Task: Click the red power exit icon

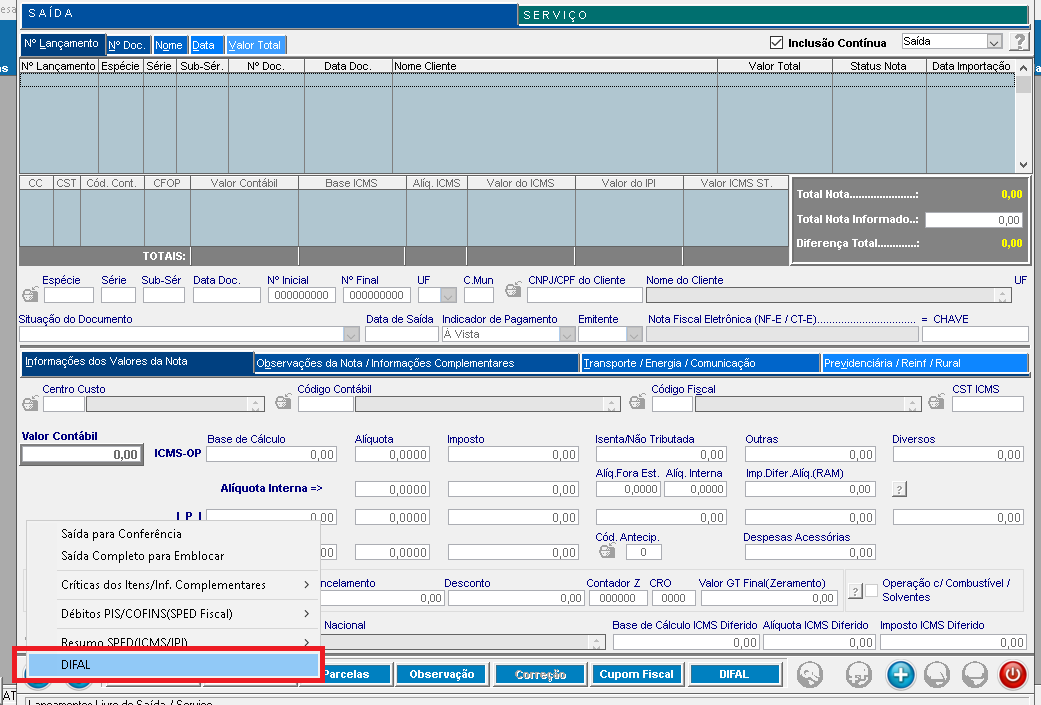Action: coord(1012,674)
